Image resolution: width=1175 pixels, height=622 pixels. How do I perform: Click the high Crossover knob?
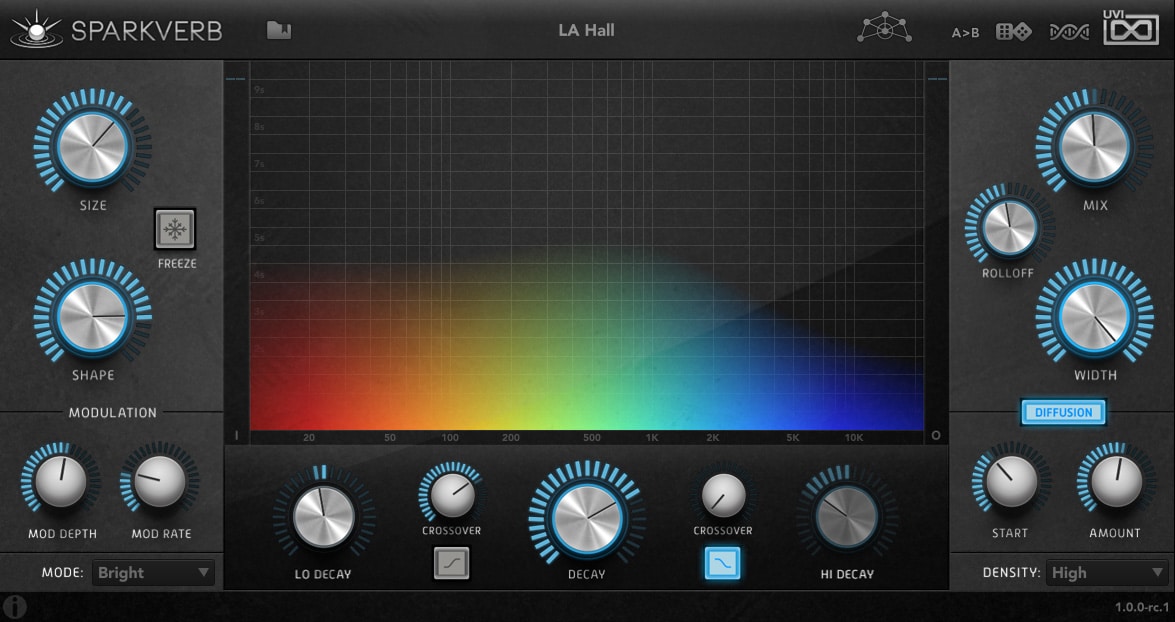point(723,495)
